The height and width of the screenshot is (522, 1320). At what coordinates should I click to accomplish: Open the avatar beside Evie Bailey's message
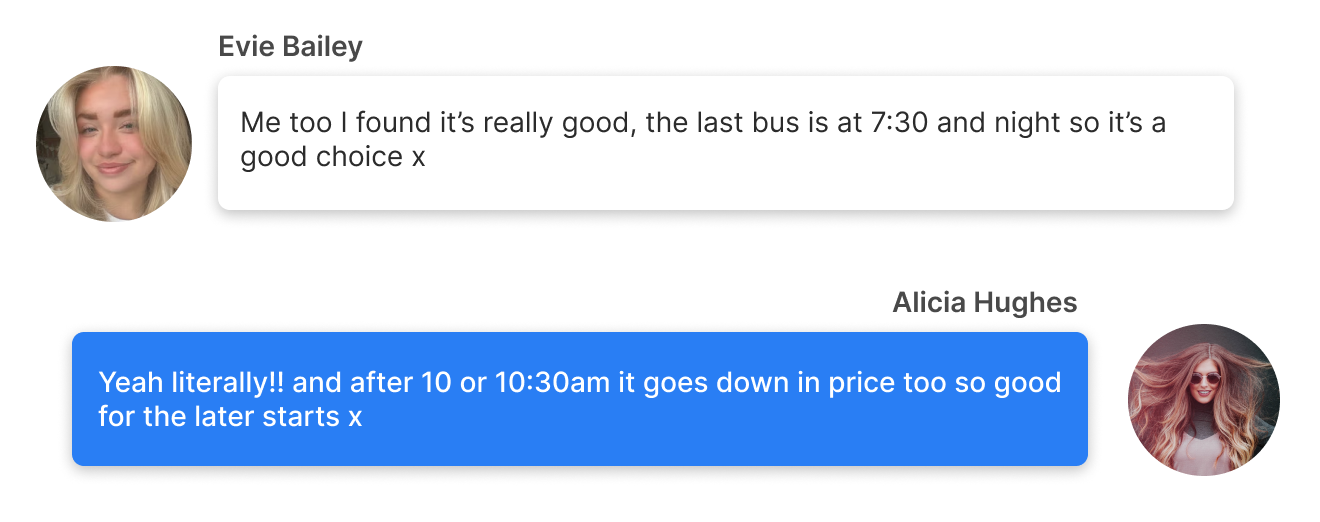(x=114, y=144)
